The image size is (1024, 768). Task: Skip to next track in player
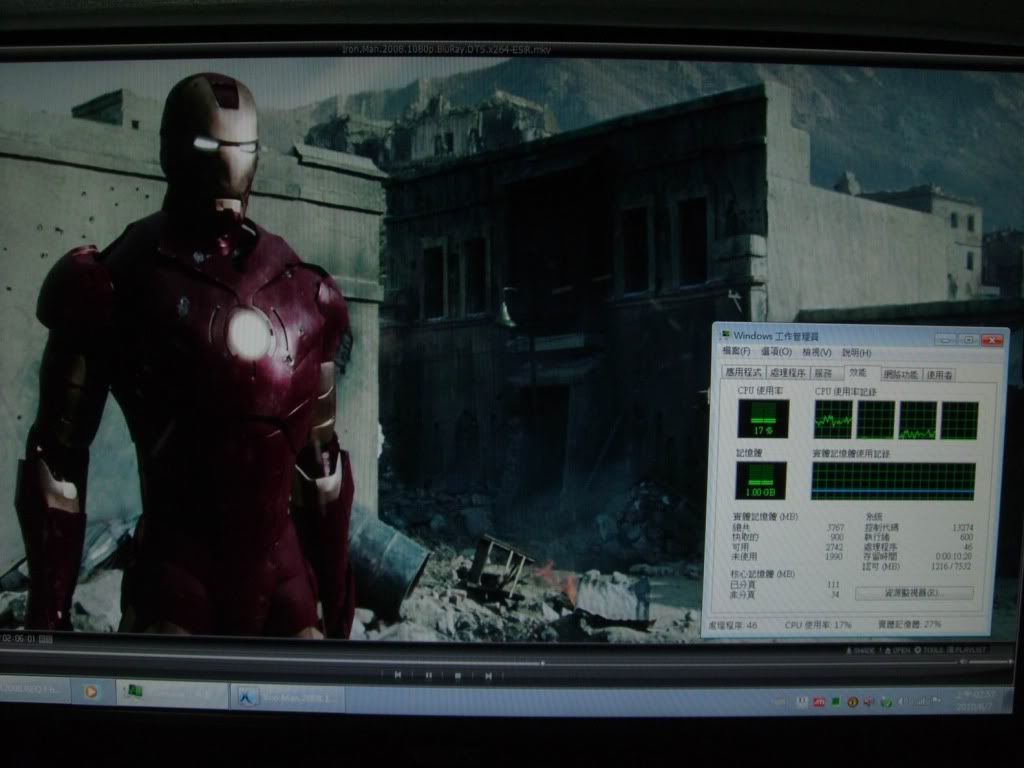tap(488, 675)
